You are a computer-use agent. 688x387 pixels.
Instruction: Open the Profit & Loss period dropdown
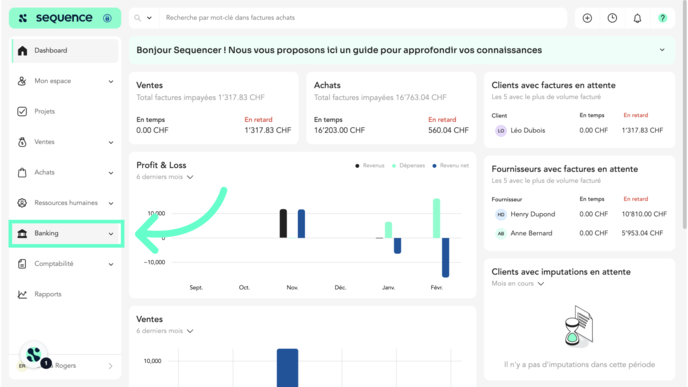coord(165,177)
